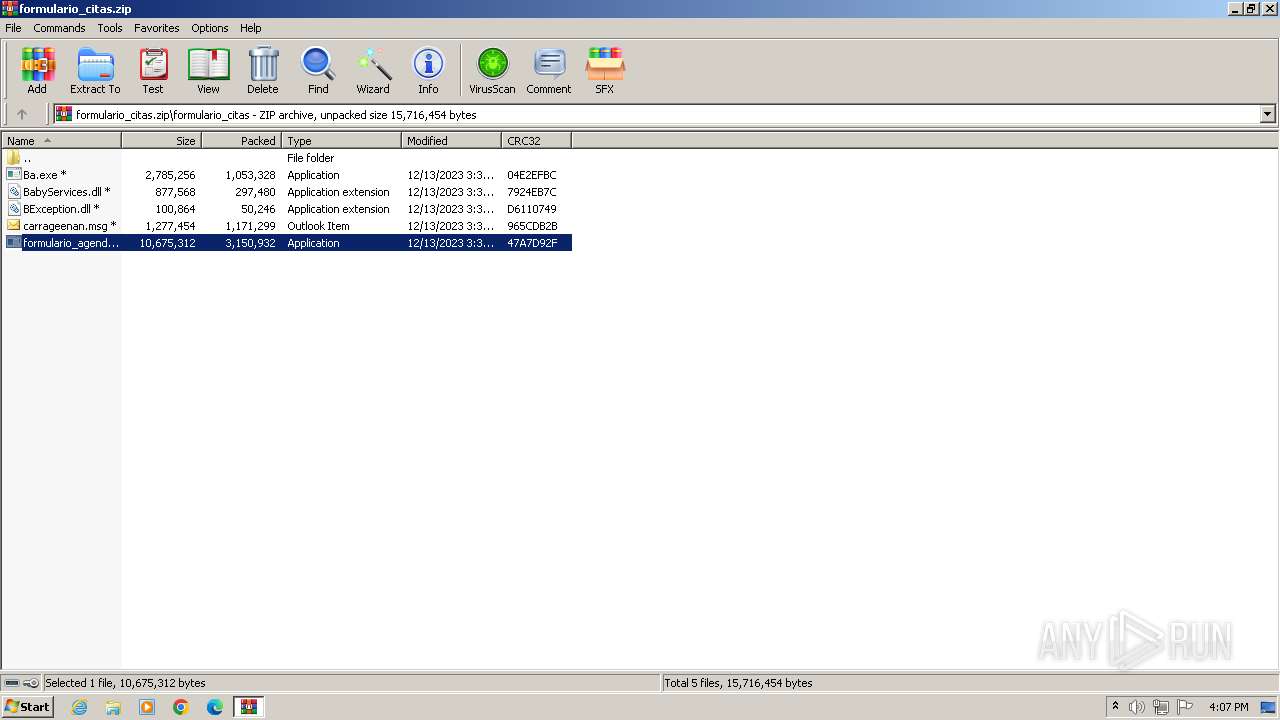
Task: Select BException.dll file
Action: [x=287, y=209]
